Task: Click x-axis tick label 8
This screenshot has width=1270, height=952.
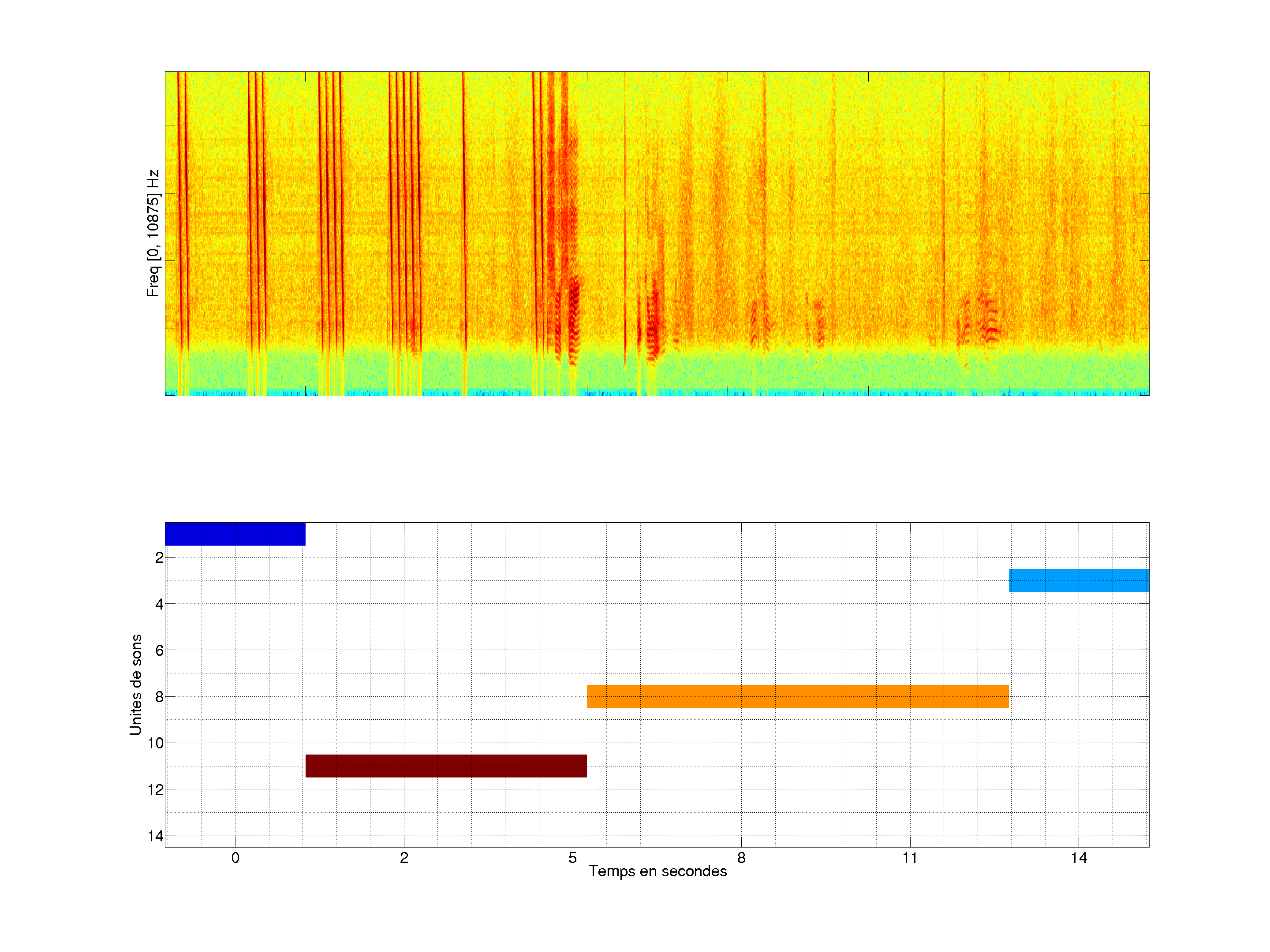Action: point(741,858)
